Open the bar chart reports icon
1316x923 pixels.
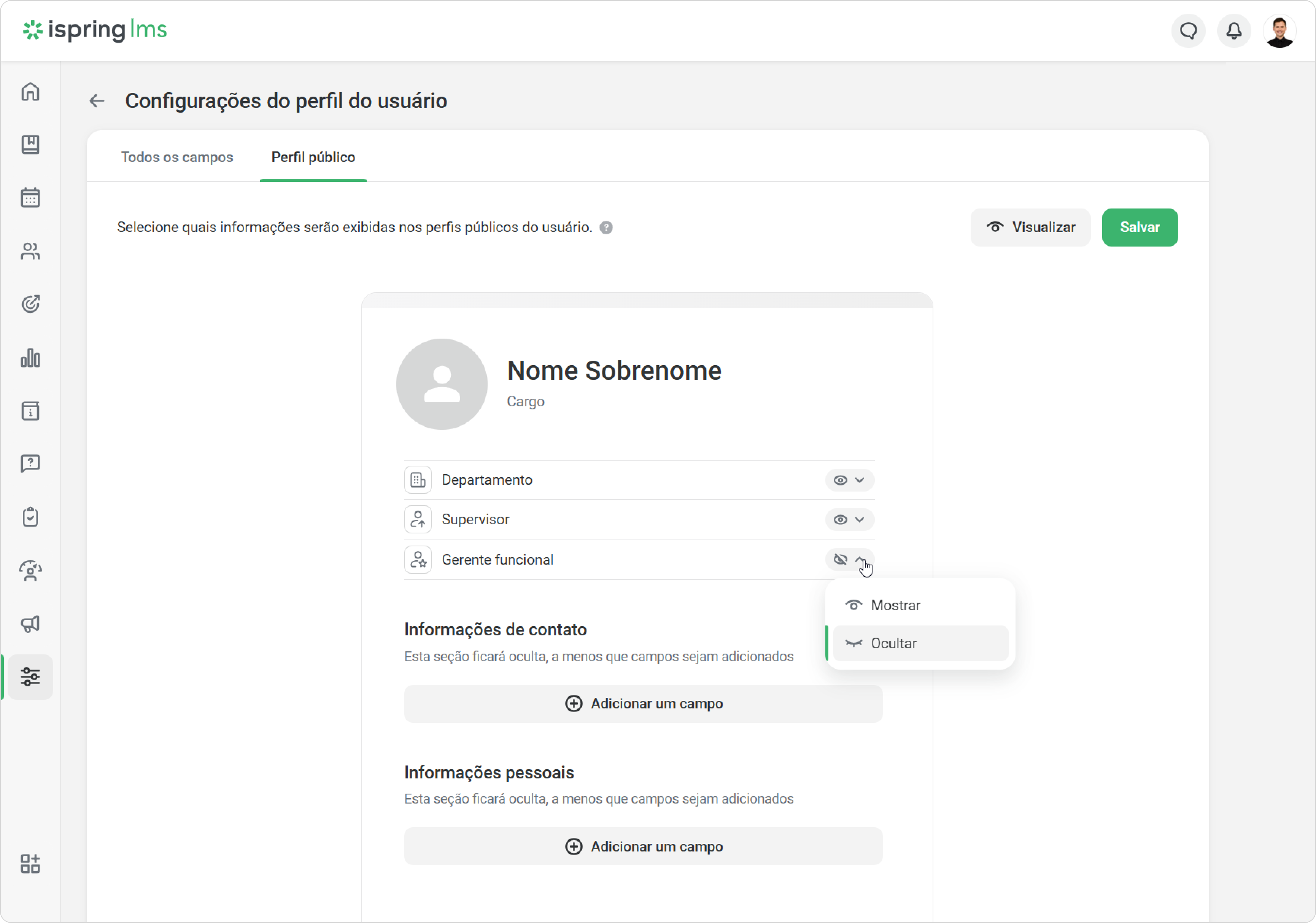coord(30,358)
